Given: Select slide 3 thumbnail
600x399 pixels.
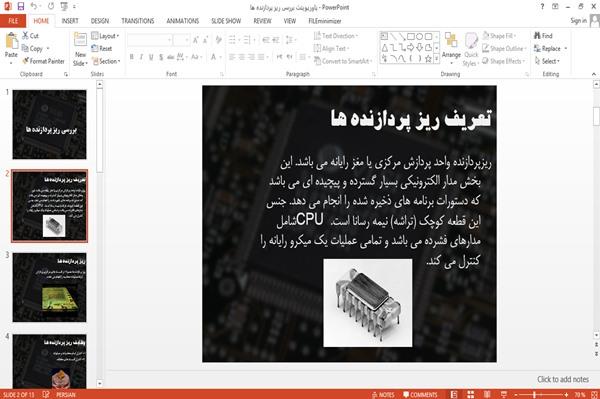Looking at the screenshot, I should click(x=49, y=287).
